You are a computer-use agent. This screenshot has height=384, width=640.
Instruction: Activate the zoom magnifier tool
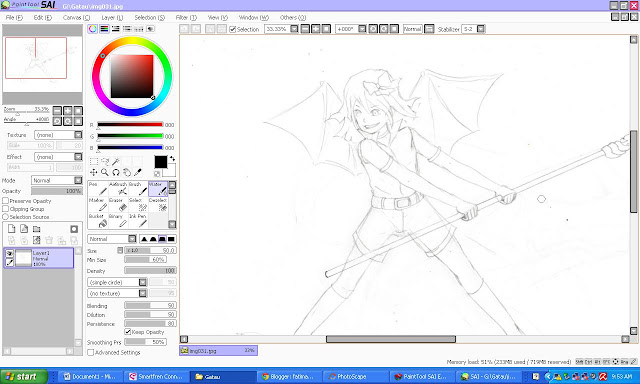[104, 173]
